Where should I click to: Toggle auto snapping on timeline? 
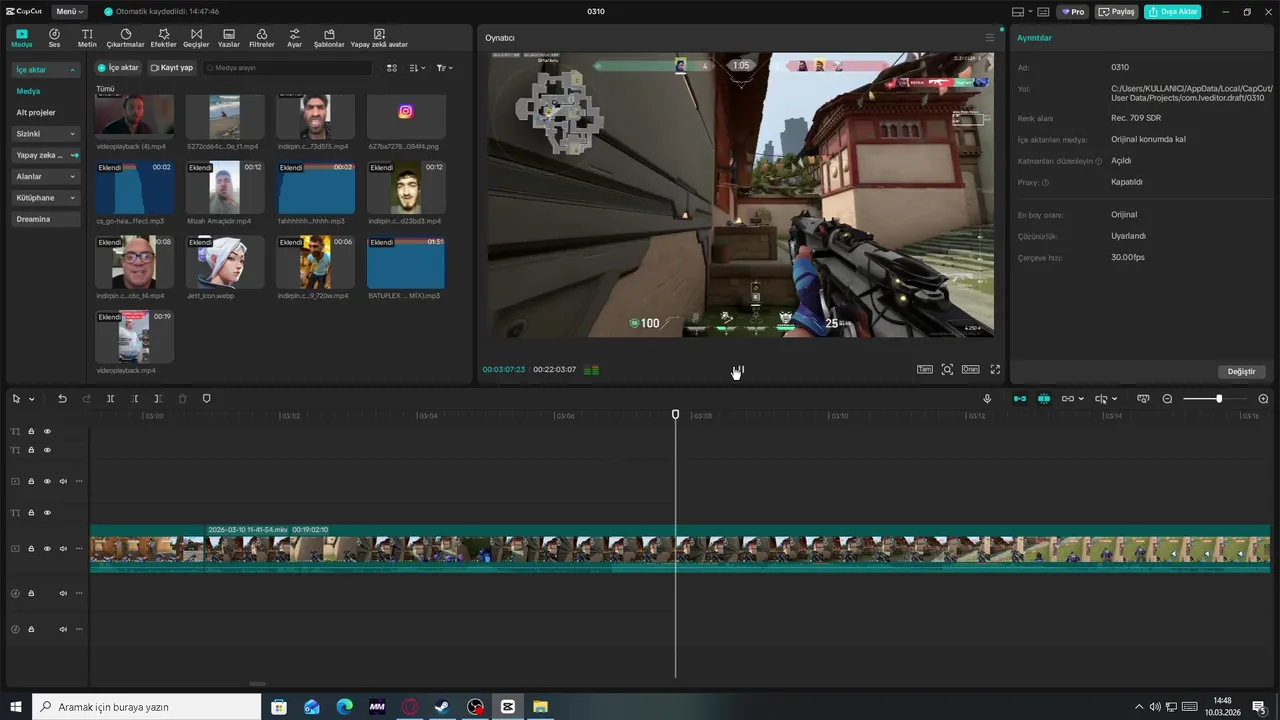1044,399
